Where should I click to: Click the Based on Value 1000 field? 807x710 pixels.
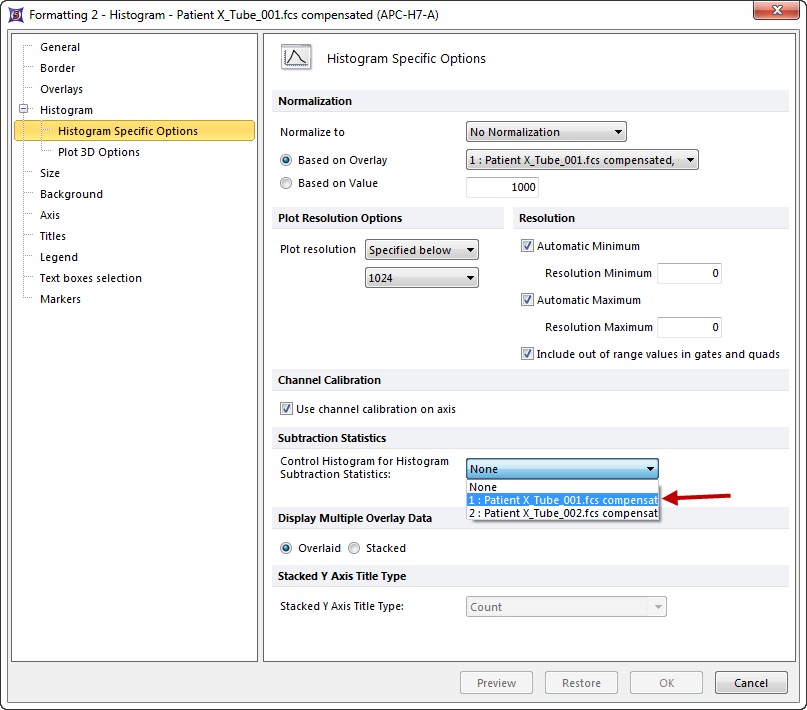[x=502, y=187]
